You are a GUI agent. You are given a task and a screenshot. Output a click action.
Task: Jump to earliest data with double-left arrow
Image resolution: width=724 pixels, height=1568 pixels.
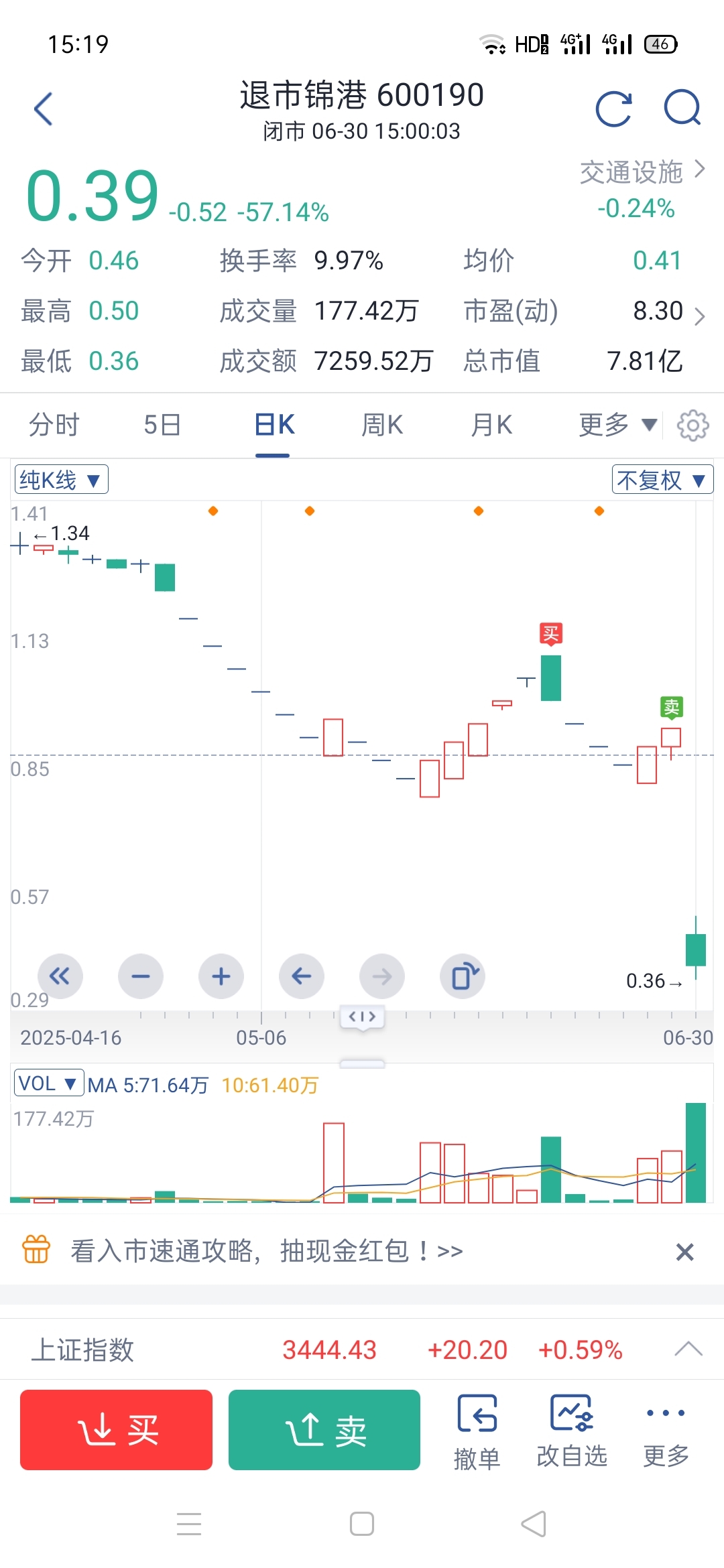point(60,976)
